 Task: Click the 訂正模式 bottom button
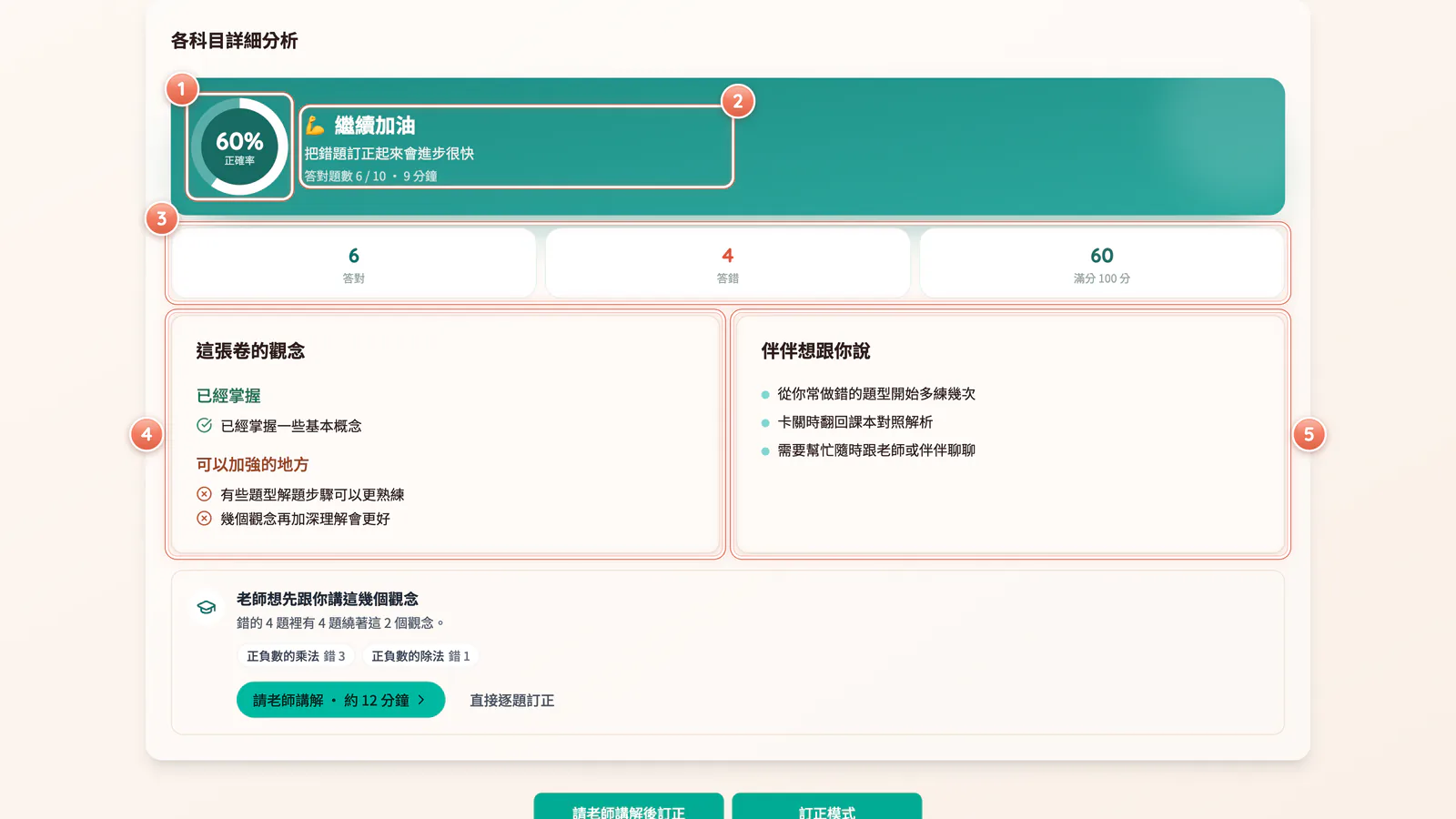(x=827, y=806)
